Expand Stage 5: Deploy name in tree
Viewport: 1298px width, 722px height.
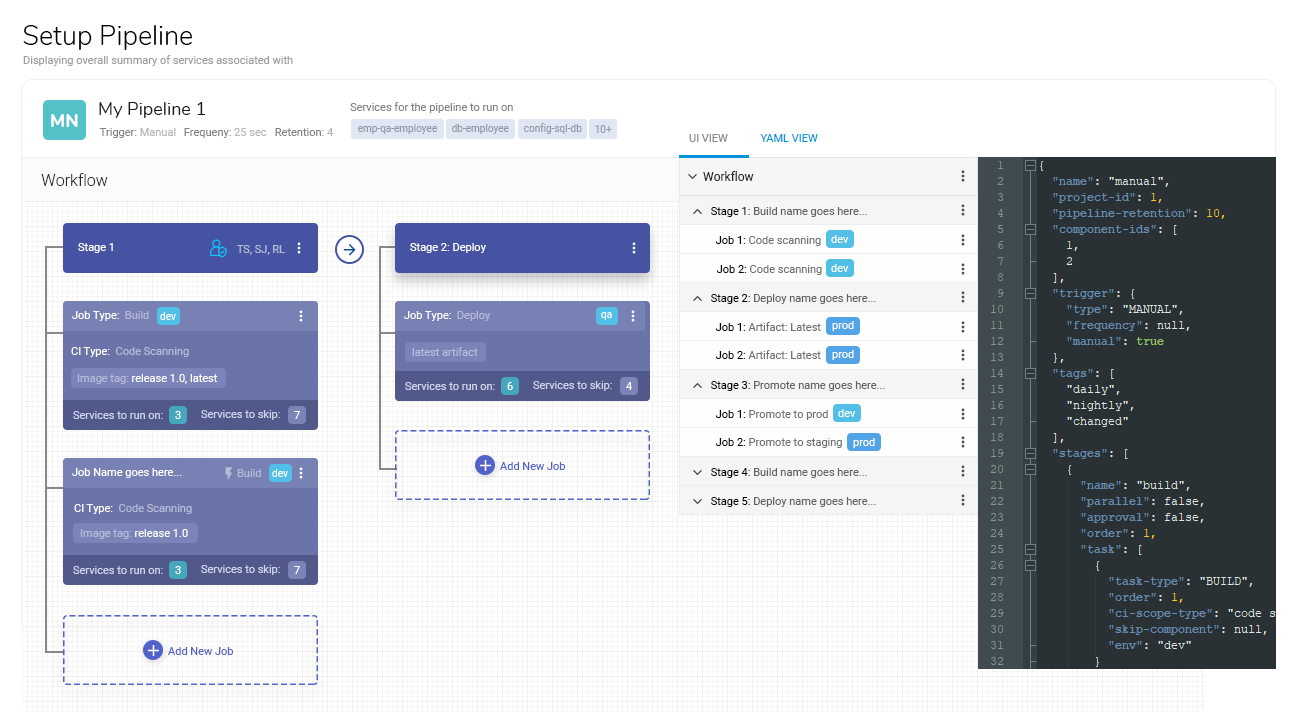click(x=698, y=501)
